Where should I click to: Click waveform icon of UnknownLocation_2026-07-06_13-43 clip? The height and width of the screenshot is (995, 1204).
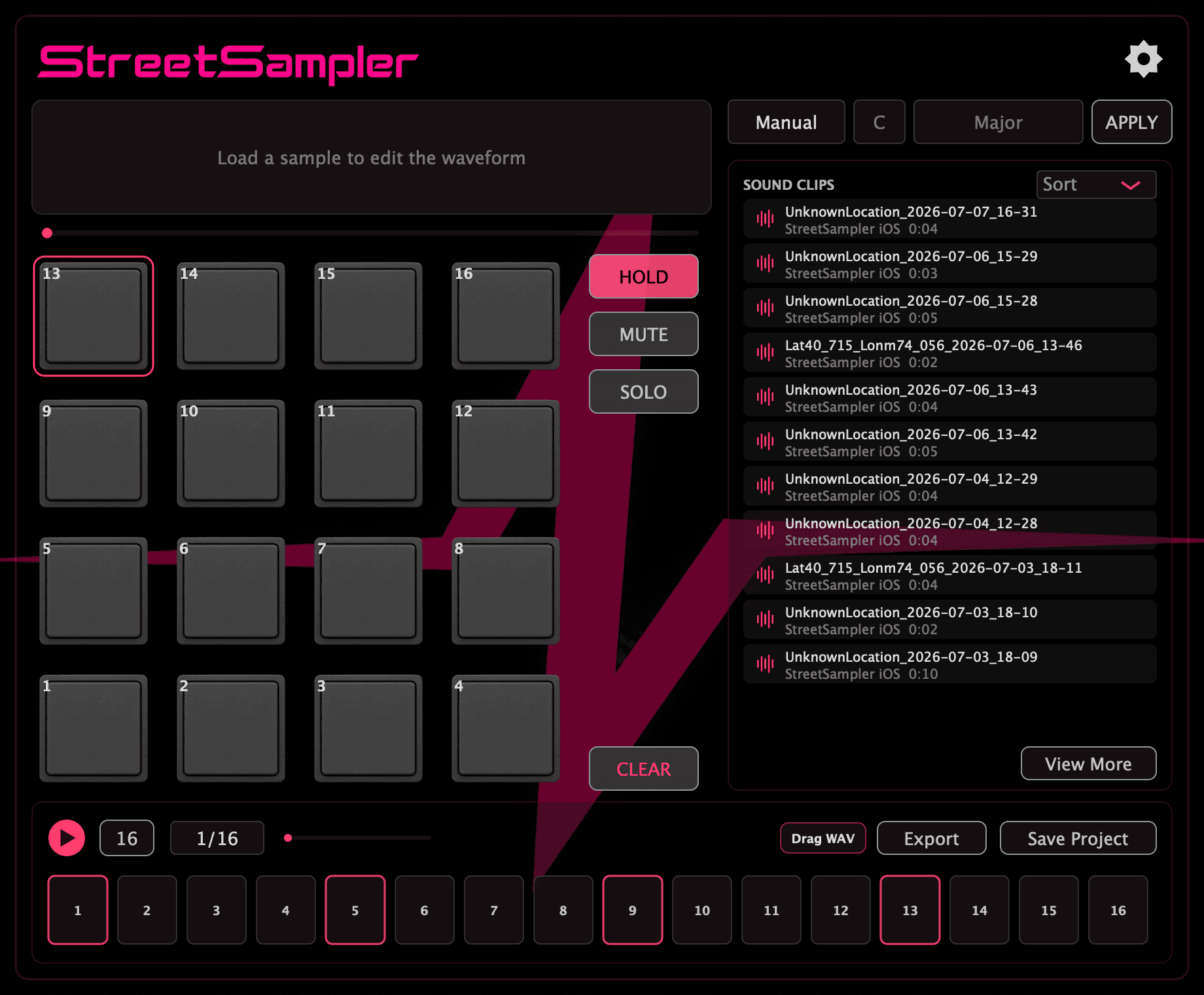(765, 397)
